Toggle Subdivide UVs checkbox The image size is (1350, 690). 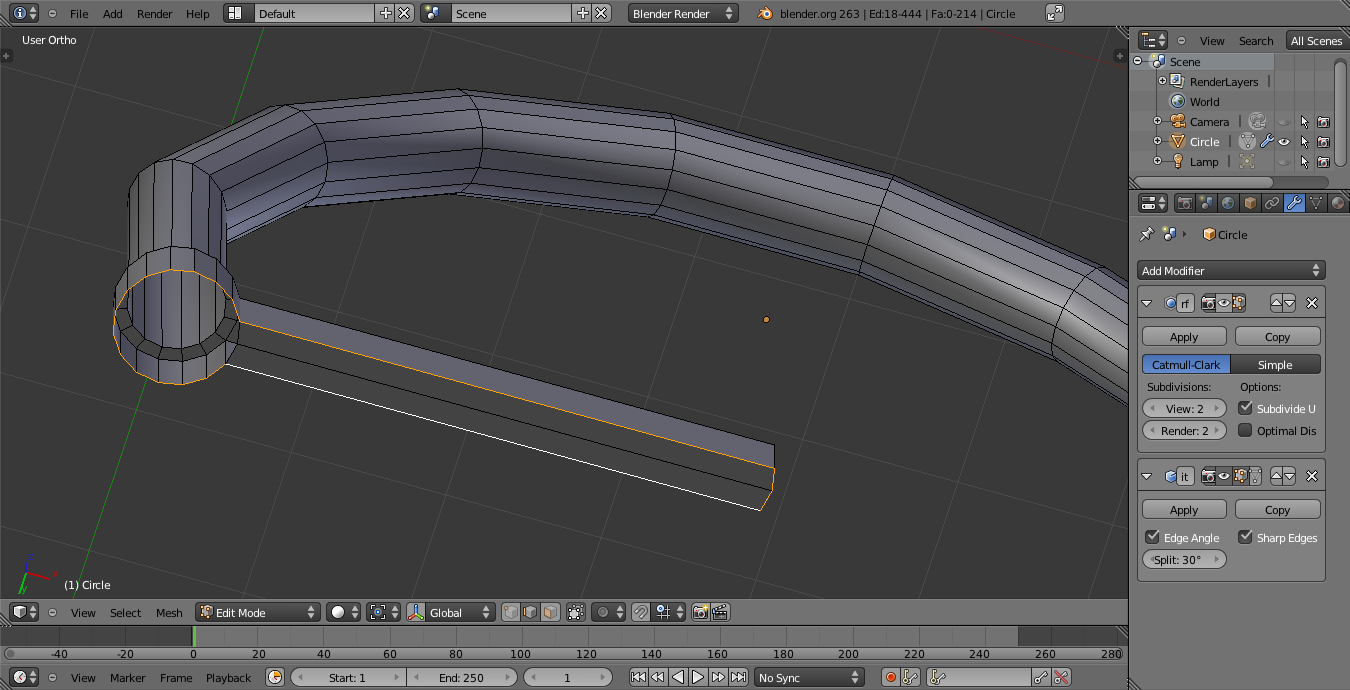1245,408
